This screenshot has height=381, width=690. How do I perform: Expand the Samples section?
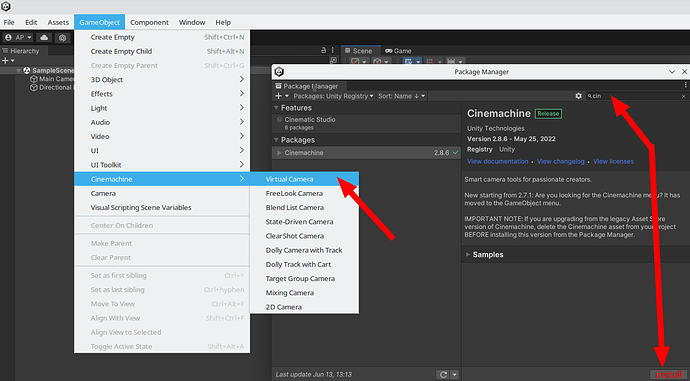[467, 255]
